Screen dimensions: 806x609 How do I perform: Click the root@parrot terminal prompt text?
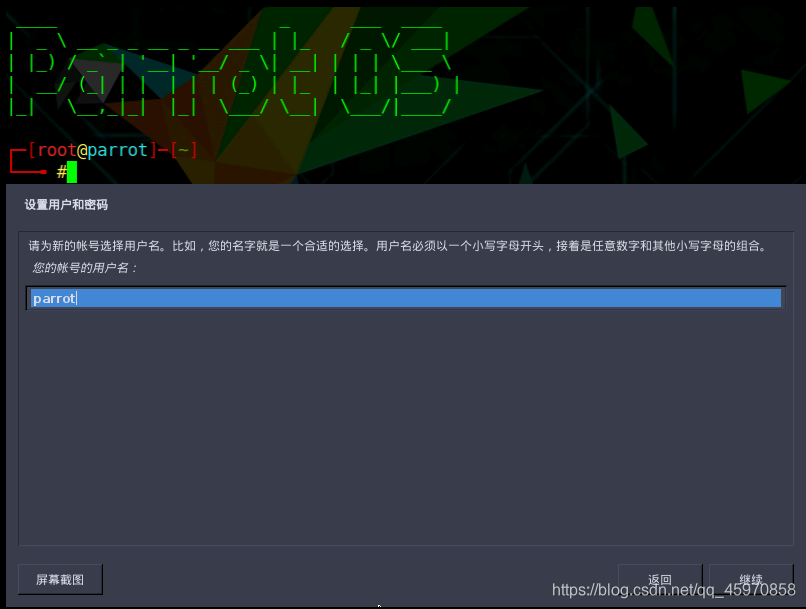pyautogui.click(x=93, y=150)
